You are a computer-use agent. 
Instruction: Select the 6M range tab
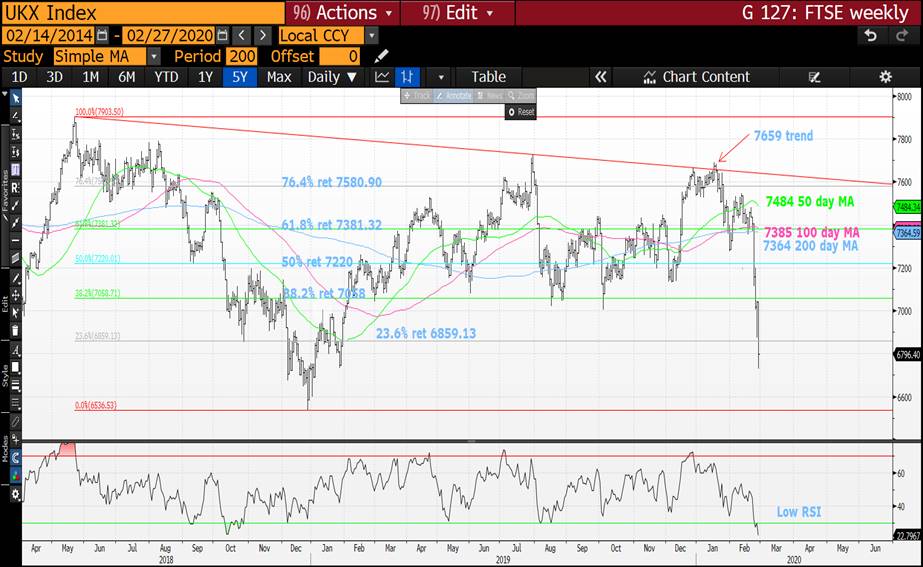coord(127,77)
